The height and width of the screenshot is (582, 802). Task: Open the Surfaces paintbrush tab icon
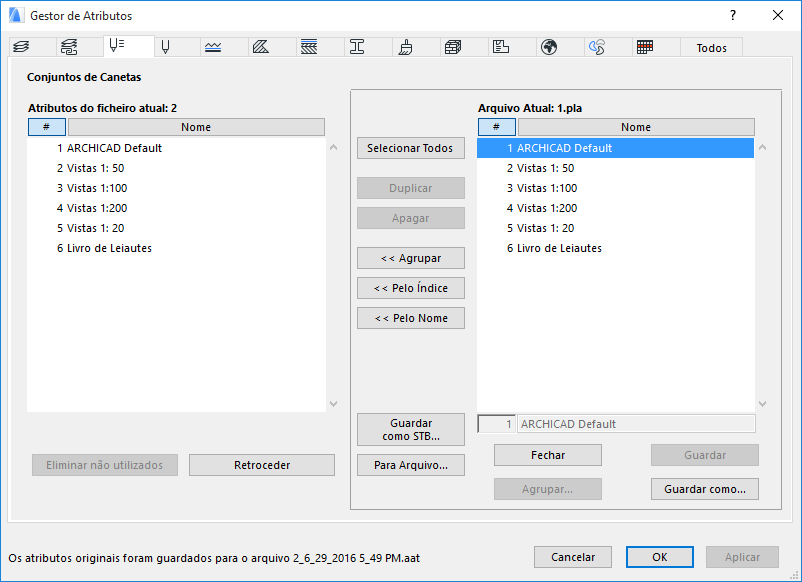tap(405, 47)
